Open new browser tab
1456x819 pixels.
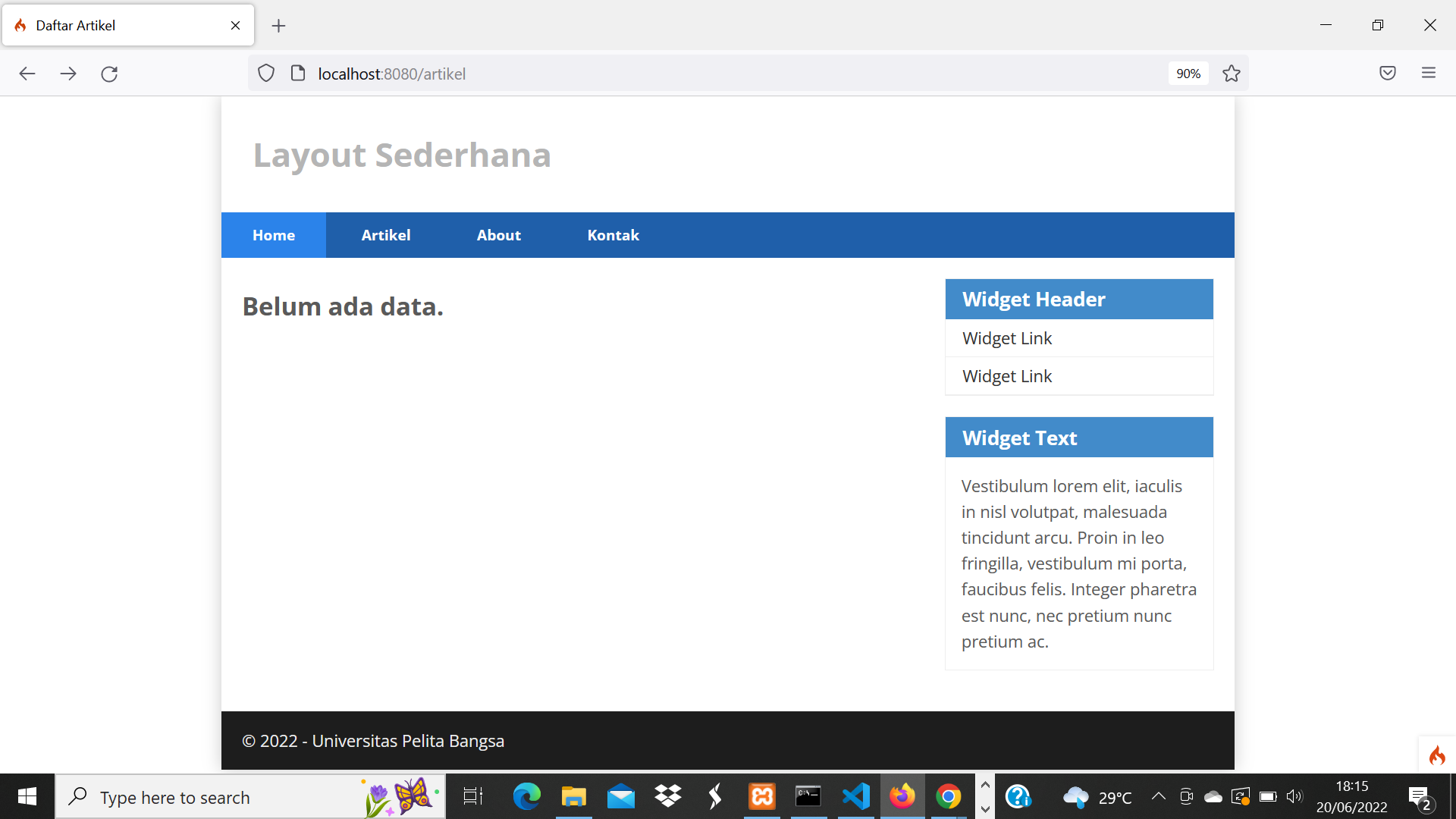coord(278,26)
